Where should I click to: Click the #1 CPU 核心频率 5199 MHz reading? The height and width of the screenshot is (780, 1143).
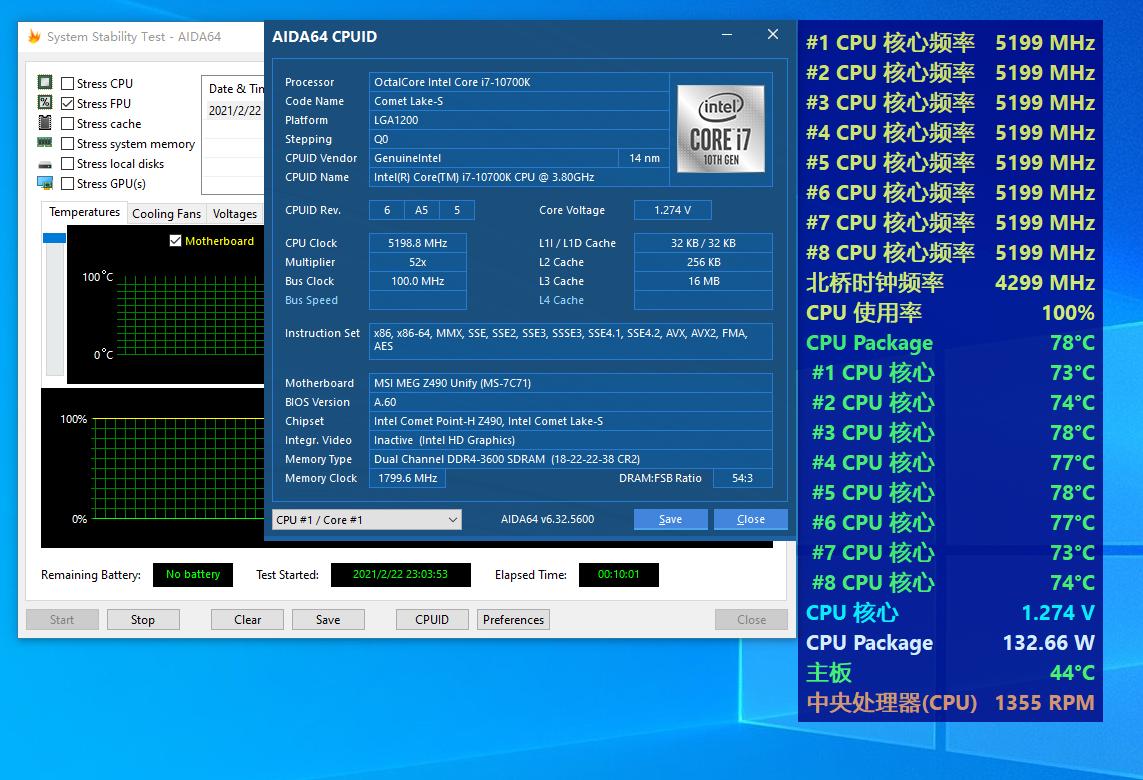[950, 43]
